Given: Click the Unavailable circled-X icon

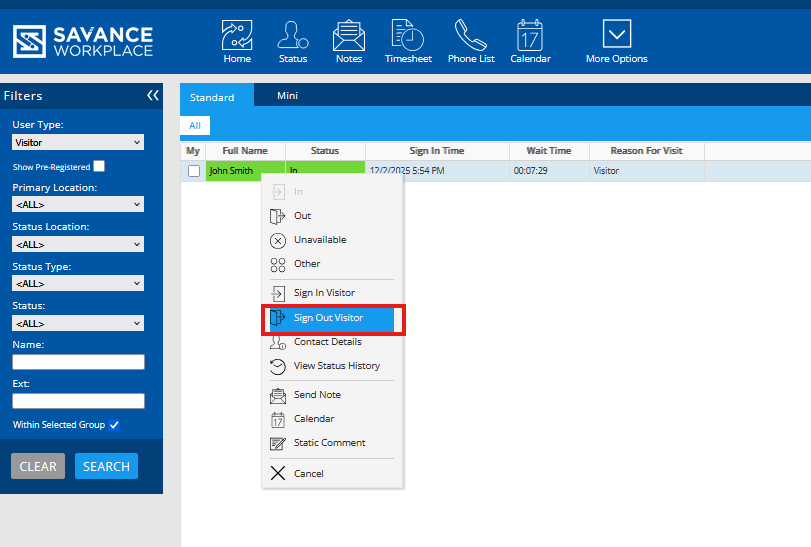Looking at the screenshot, I should 278,240.
